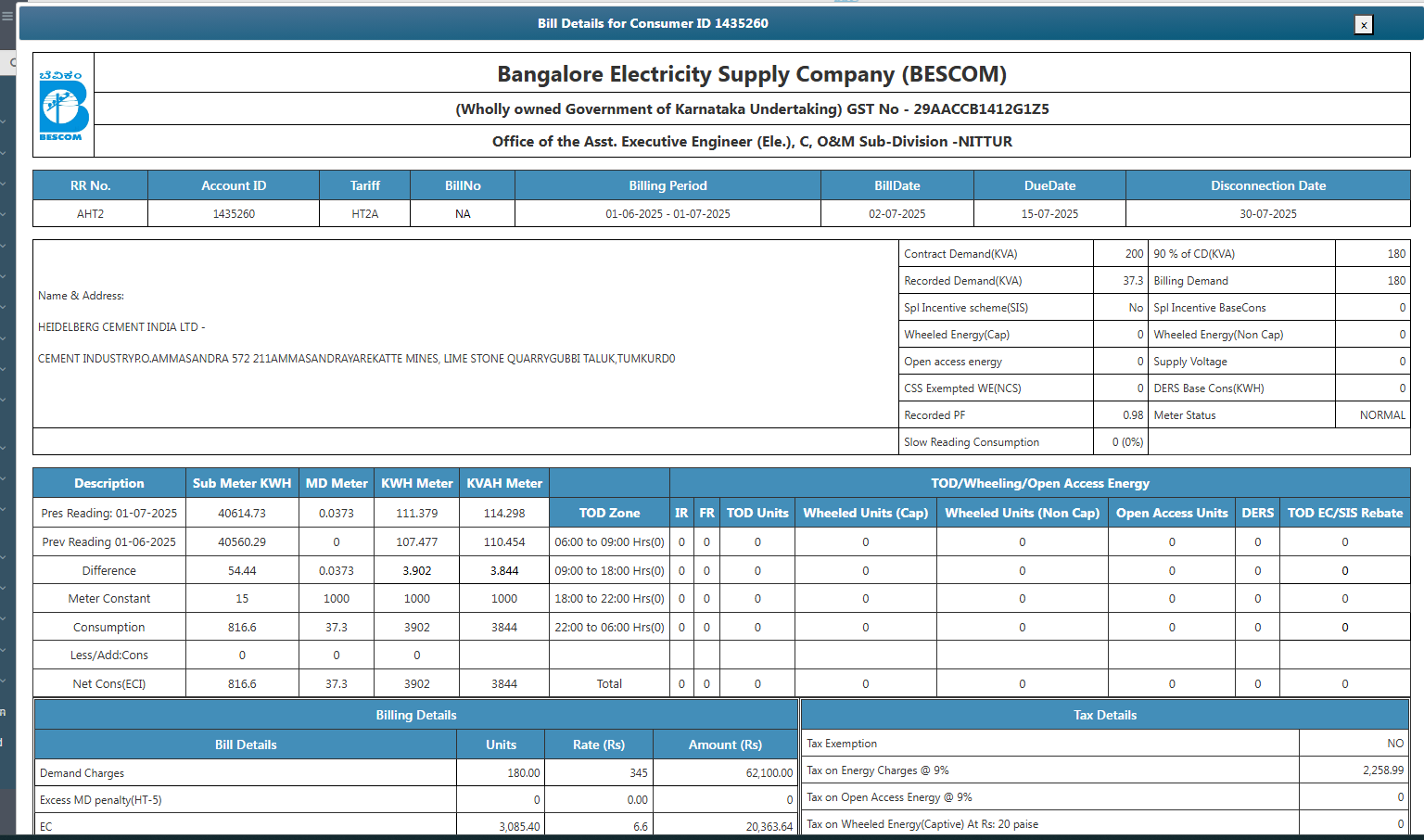
Task: Click the Meter Constant row label
Action: pos(109,599)
